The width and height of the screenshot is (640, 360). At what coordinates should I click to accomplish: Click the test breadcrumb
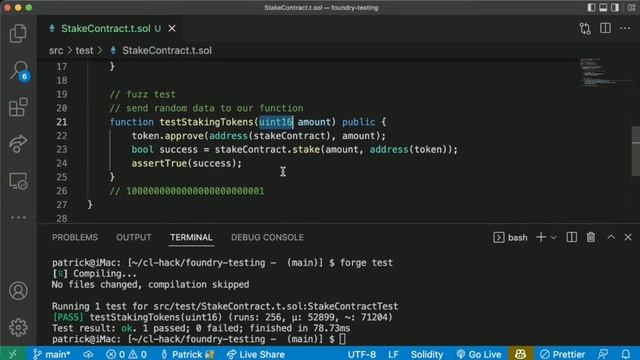click(x=84, y=51)
